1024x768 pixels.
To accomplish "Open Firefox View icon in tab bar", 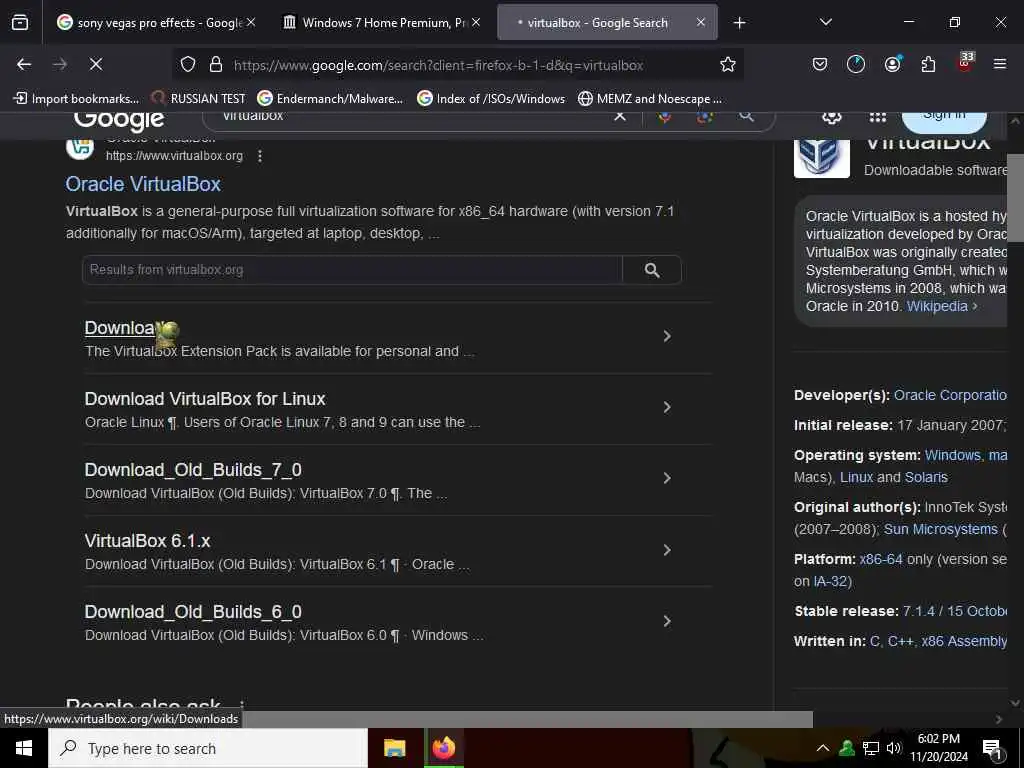I will coord(20,22).
